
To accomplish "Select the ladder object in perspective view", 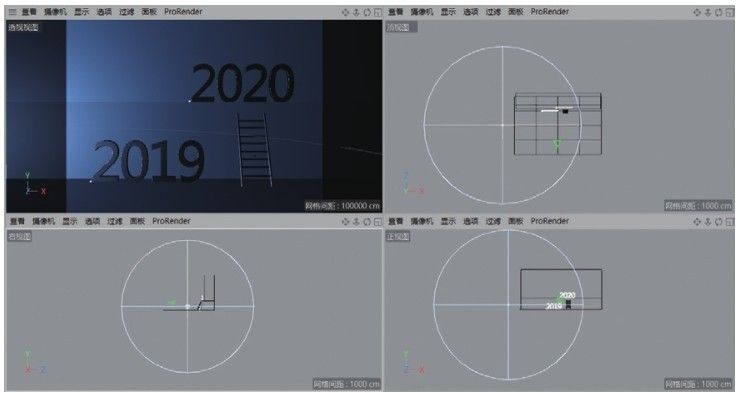I will coord(255,150).
